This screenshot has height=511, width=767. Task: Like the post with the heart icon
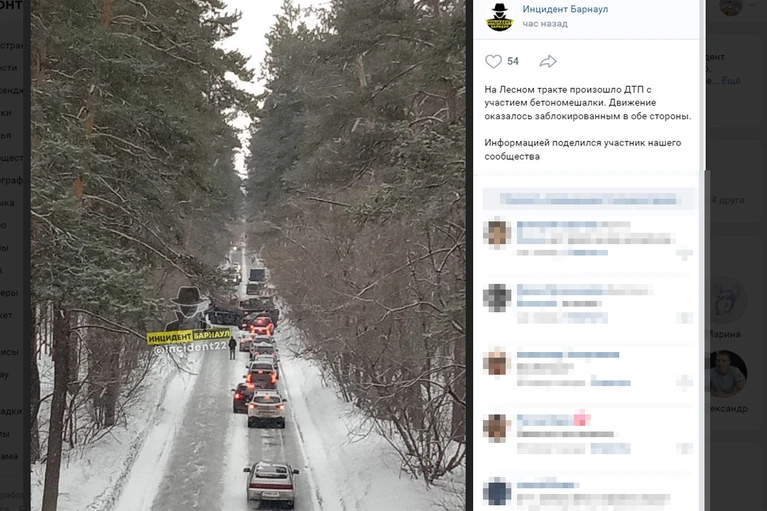(x=493, y=62)
